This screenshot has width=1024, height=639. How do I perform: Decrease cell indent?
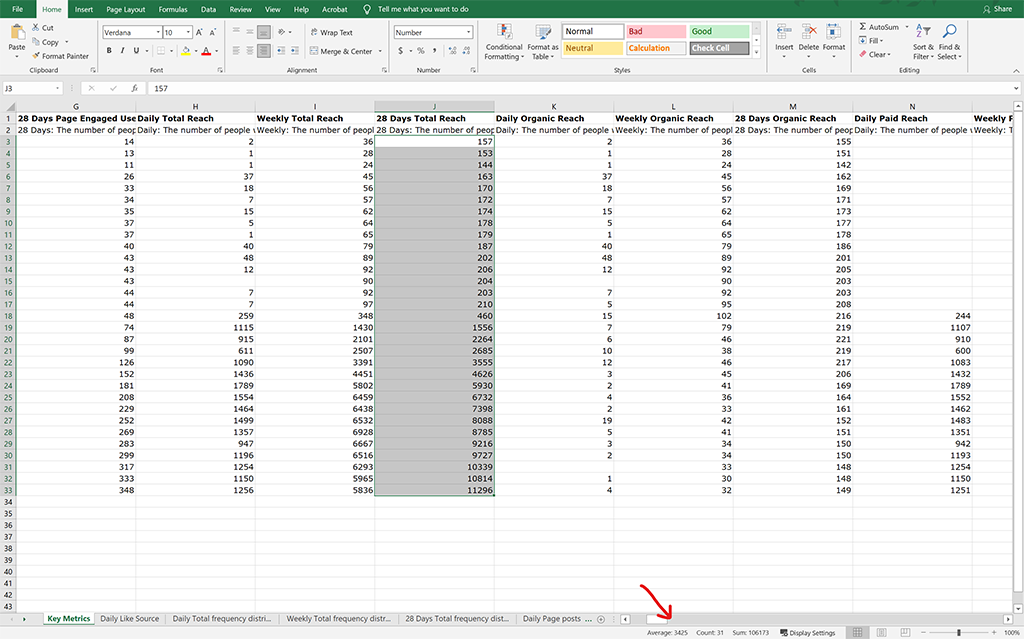pos(281,50)
